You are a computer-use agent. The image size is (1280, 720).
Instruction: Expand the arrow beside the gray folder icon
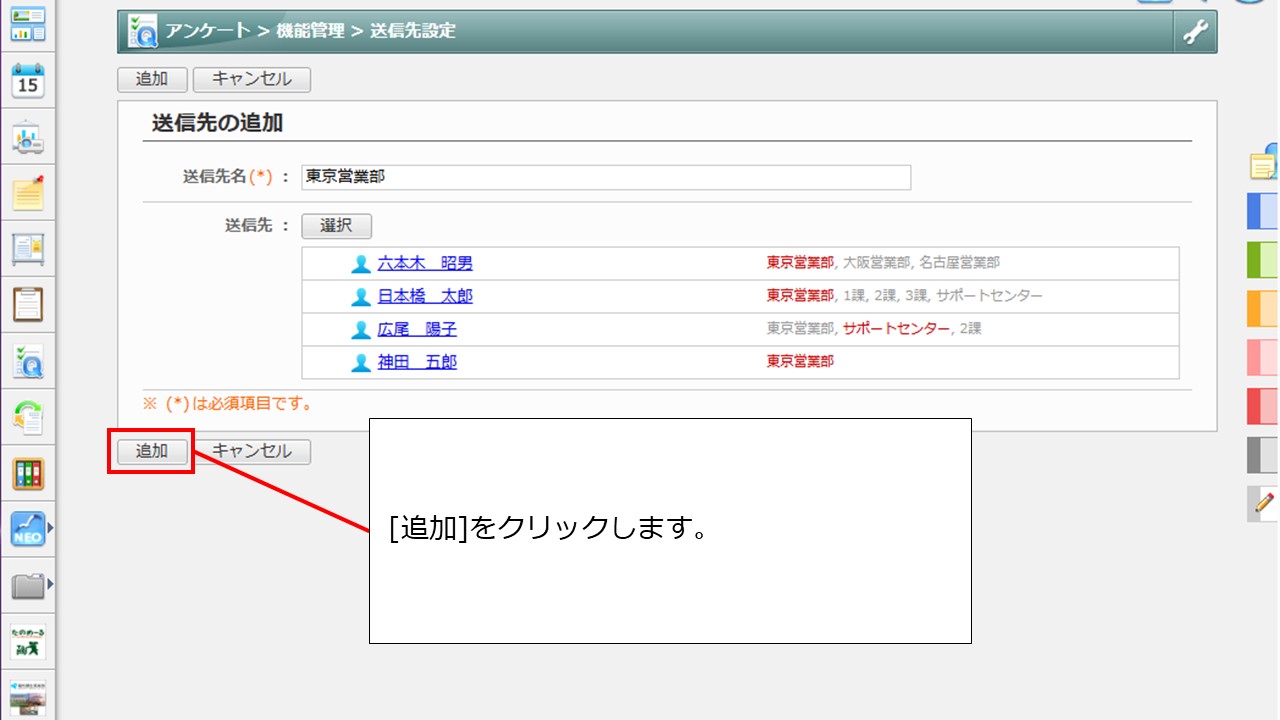click(50, 583)
